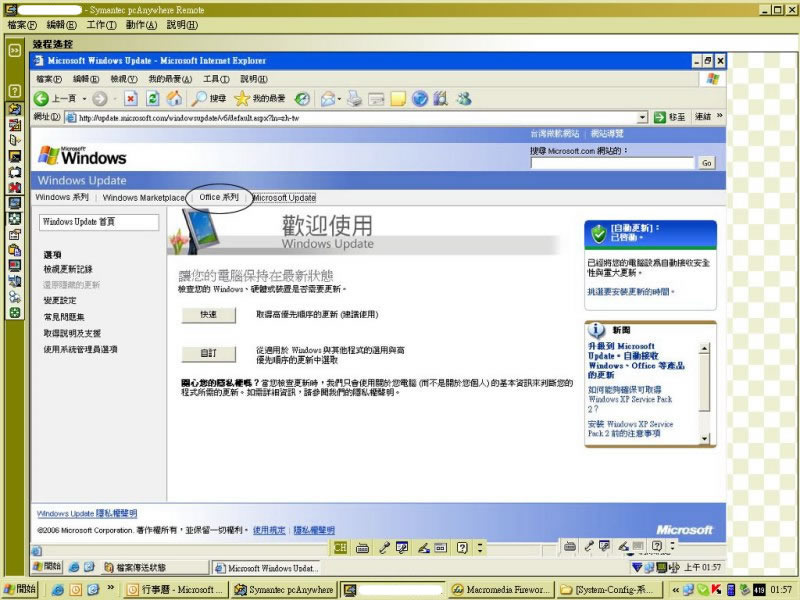The height and width of the screenshot is (600, 800).
Task: Click the Go search button
Action: click(707, 163)
